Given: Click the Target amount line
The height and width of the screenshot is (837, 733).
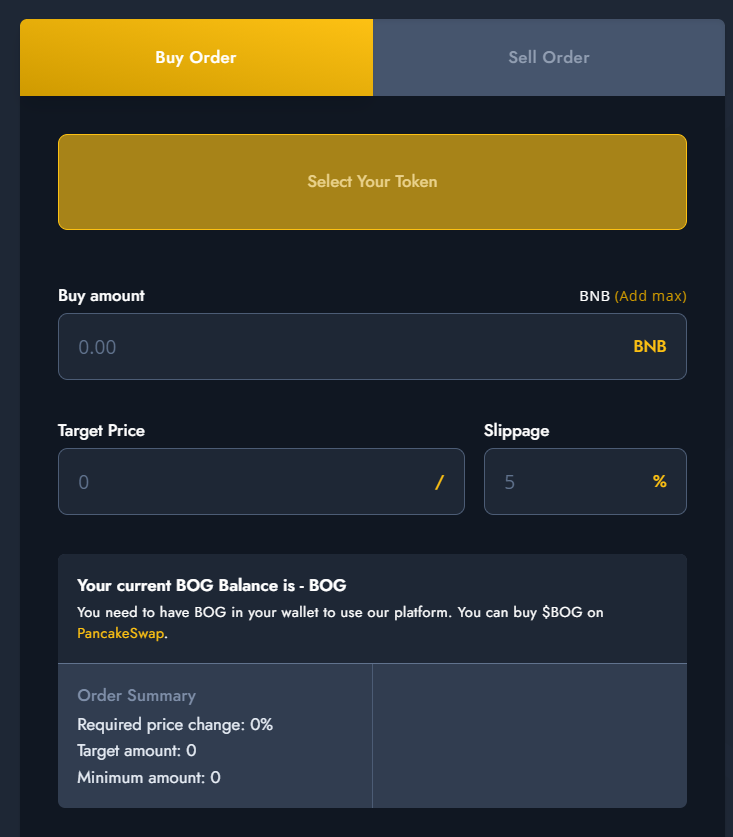Looking at the screenshot, I should (x=137, y=751).
